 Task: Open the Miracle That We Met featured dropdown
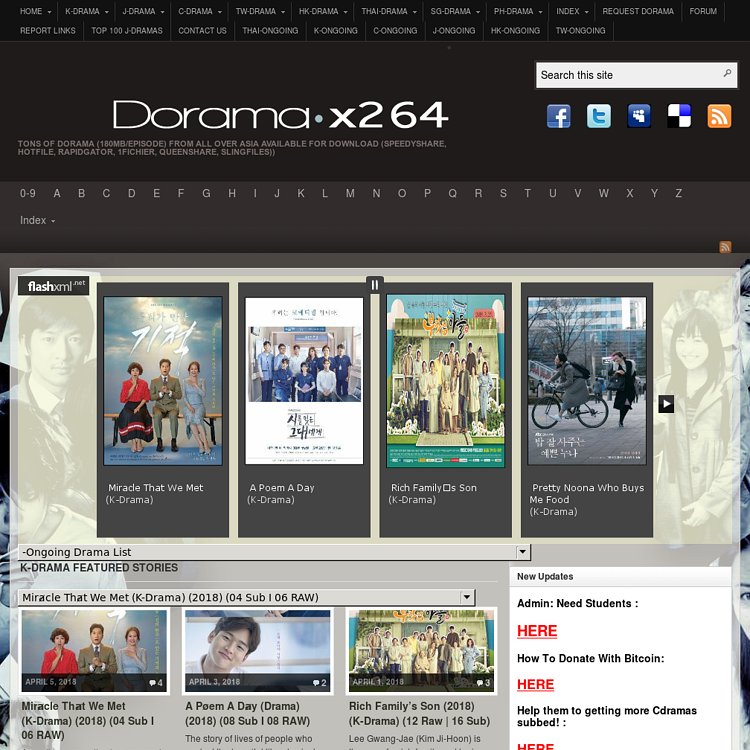(x=247, y=597)
